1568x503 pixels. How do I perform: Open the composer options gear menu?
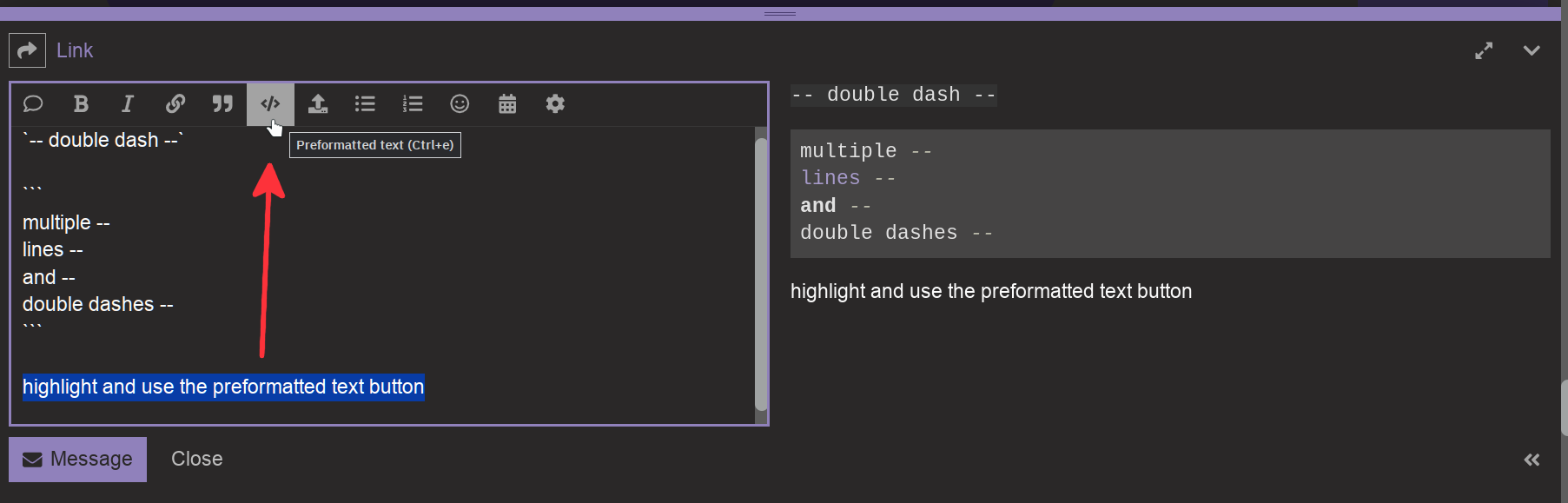pyautogui.click(x=555, y=104)
